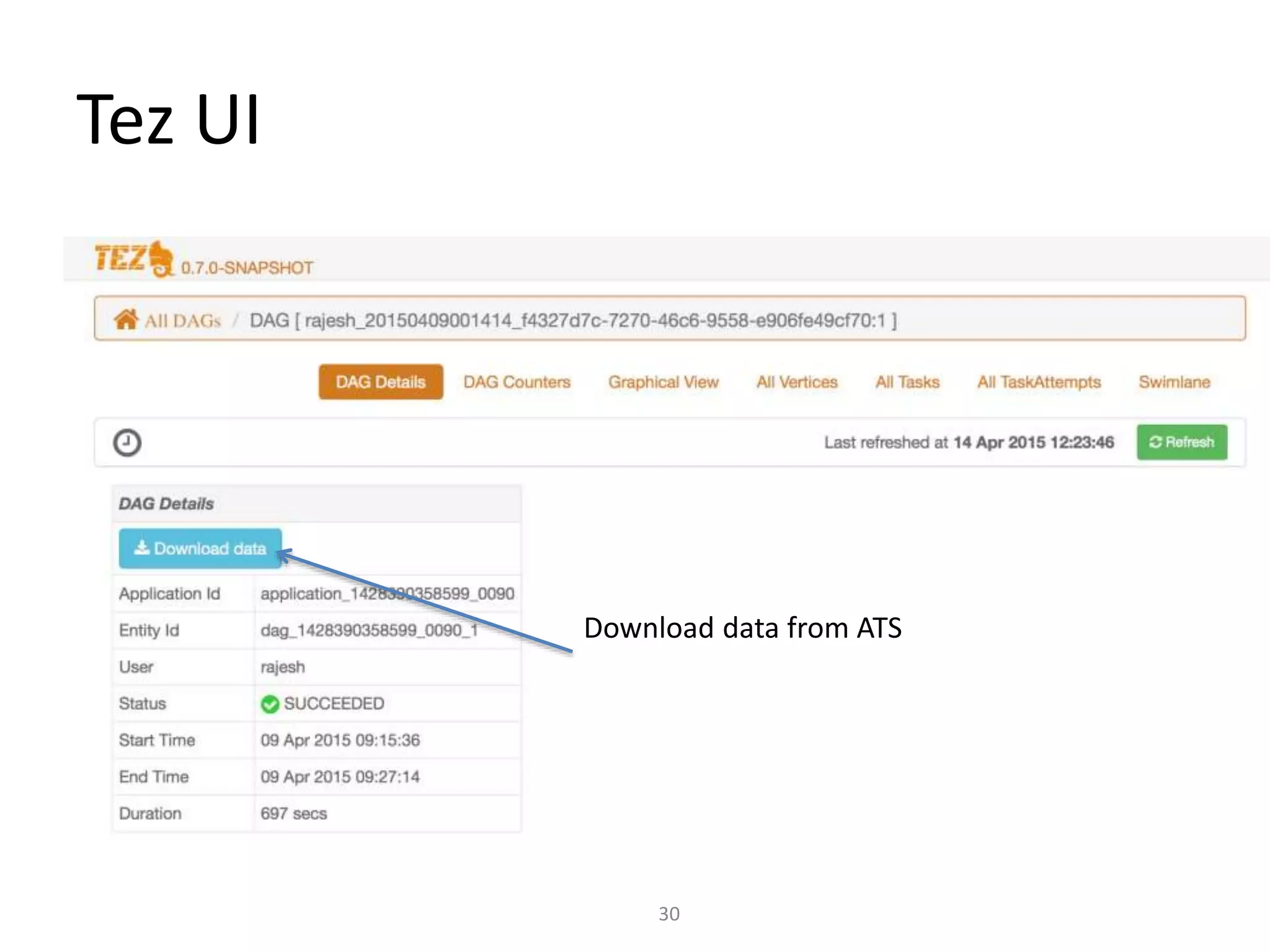Click the 0.7.0-SNAPSHOT version text

(x=247, y=268)
